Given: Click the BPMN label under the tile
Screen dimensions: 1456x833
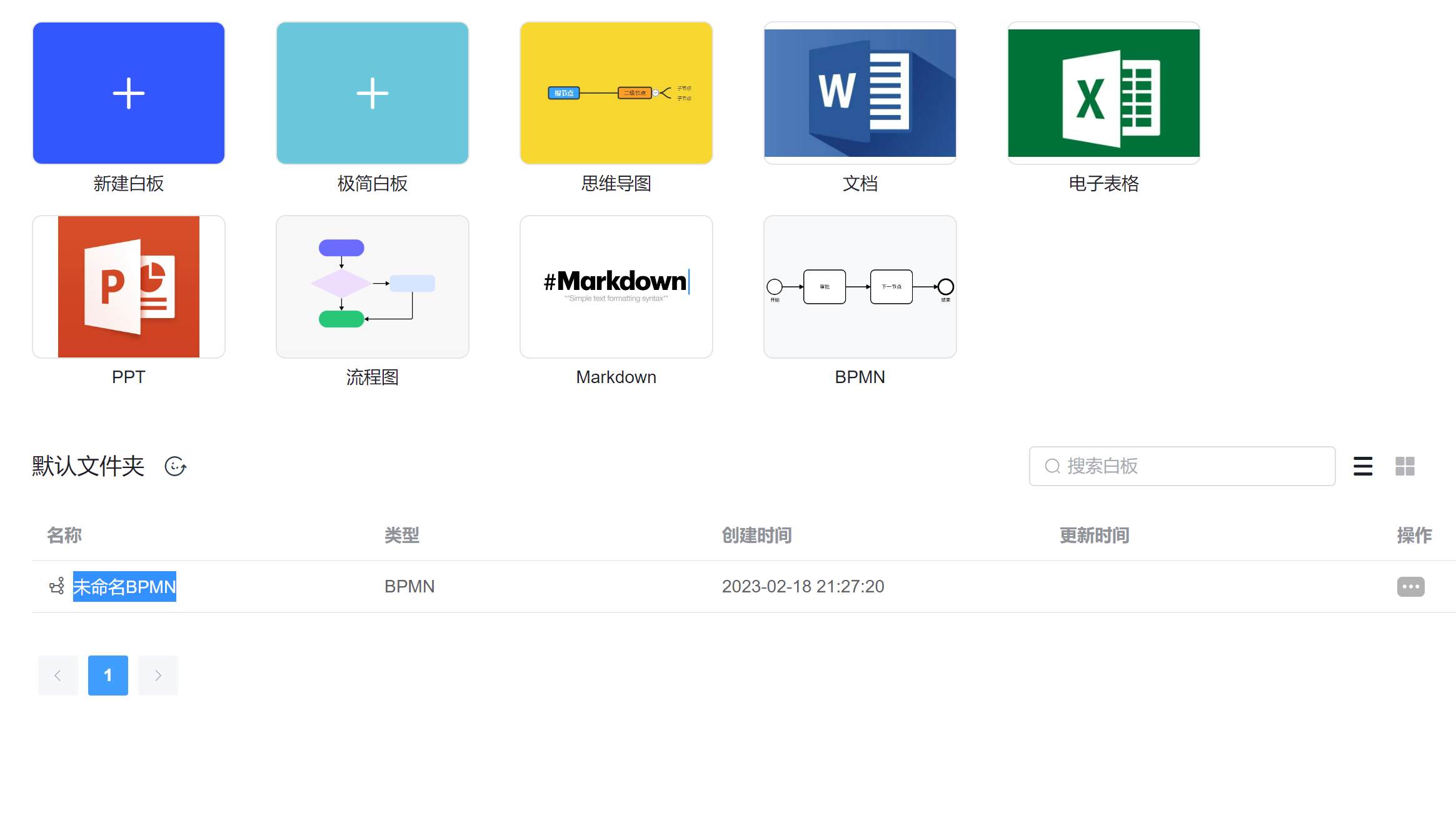Looking at the screenshot, I should tap(860, 377).
